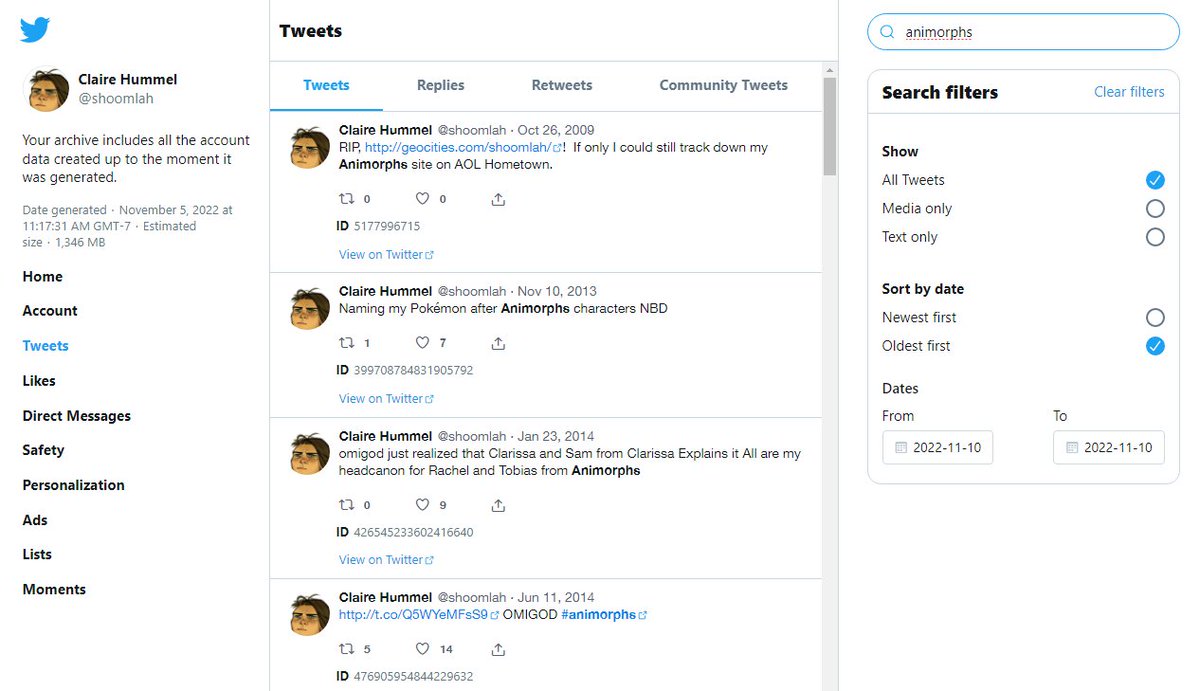This screenshot has height=691, width=1200.
Task: Click the tweet list vertical scrollbar thumb
Action: click(x=830, y=127)
